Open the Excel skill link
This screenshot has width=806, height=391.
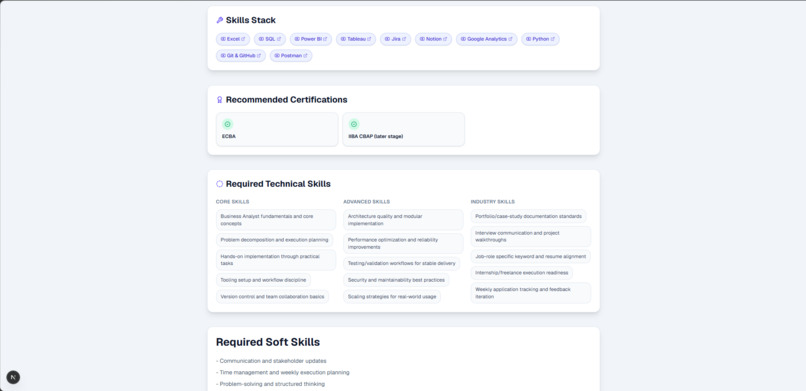coord(233,39)
